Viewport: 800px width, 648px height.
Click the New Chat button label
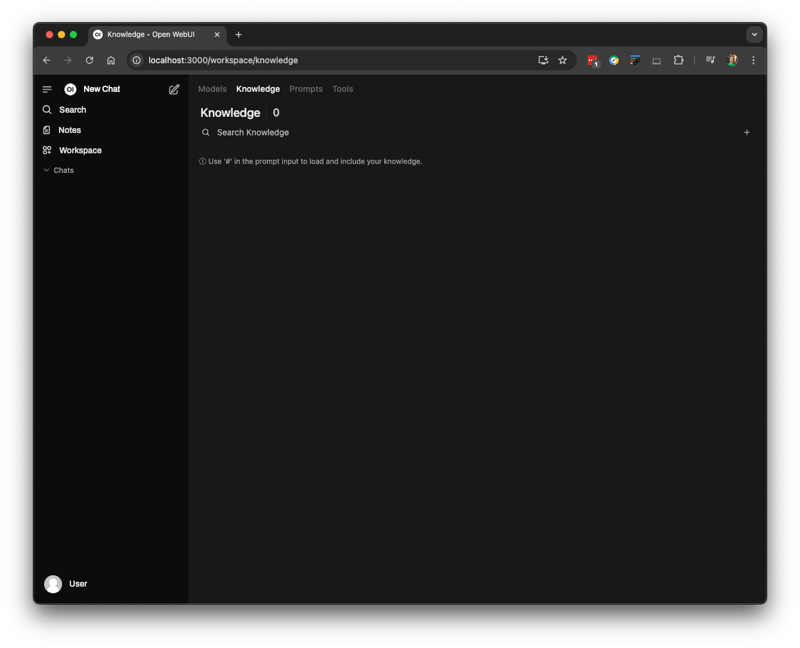point(101,89)
